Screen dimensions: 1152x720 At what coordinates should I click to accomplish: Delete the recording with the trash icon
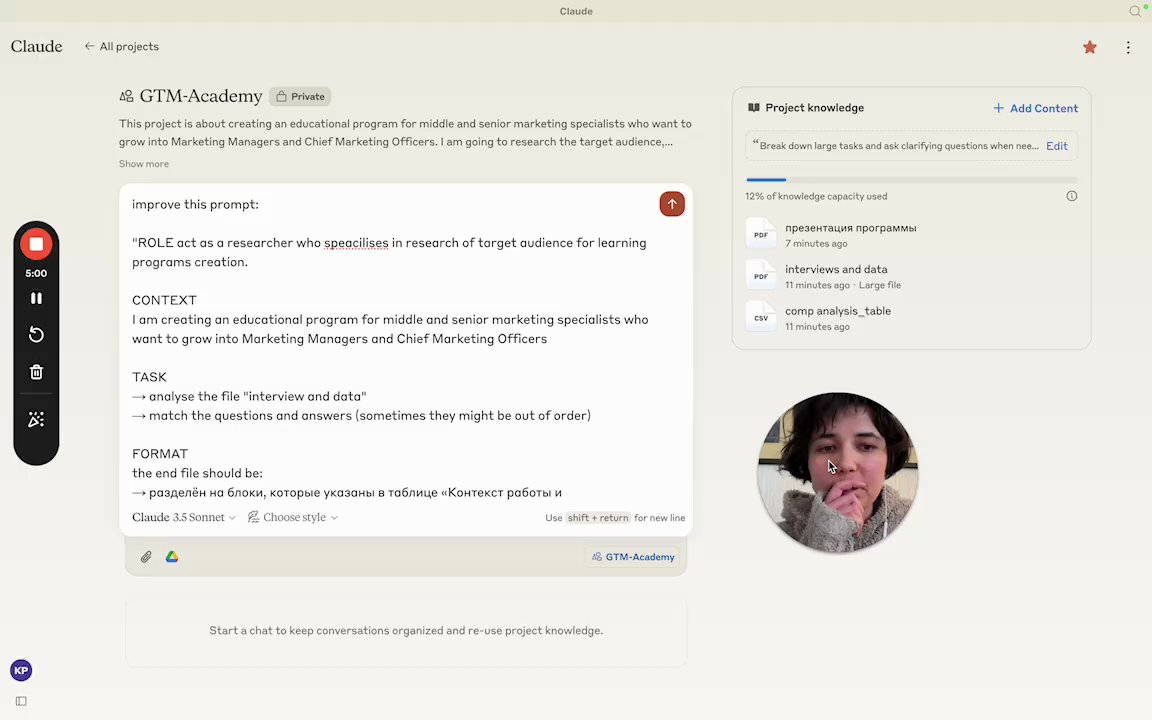[x=36, y=372]
